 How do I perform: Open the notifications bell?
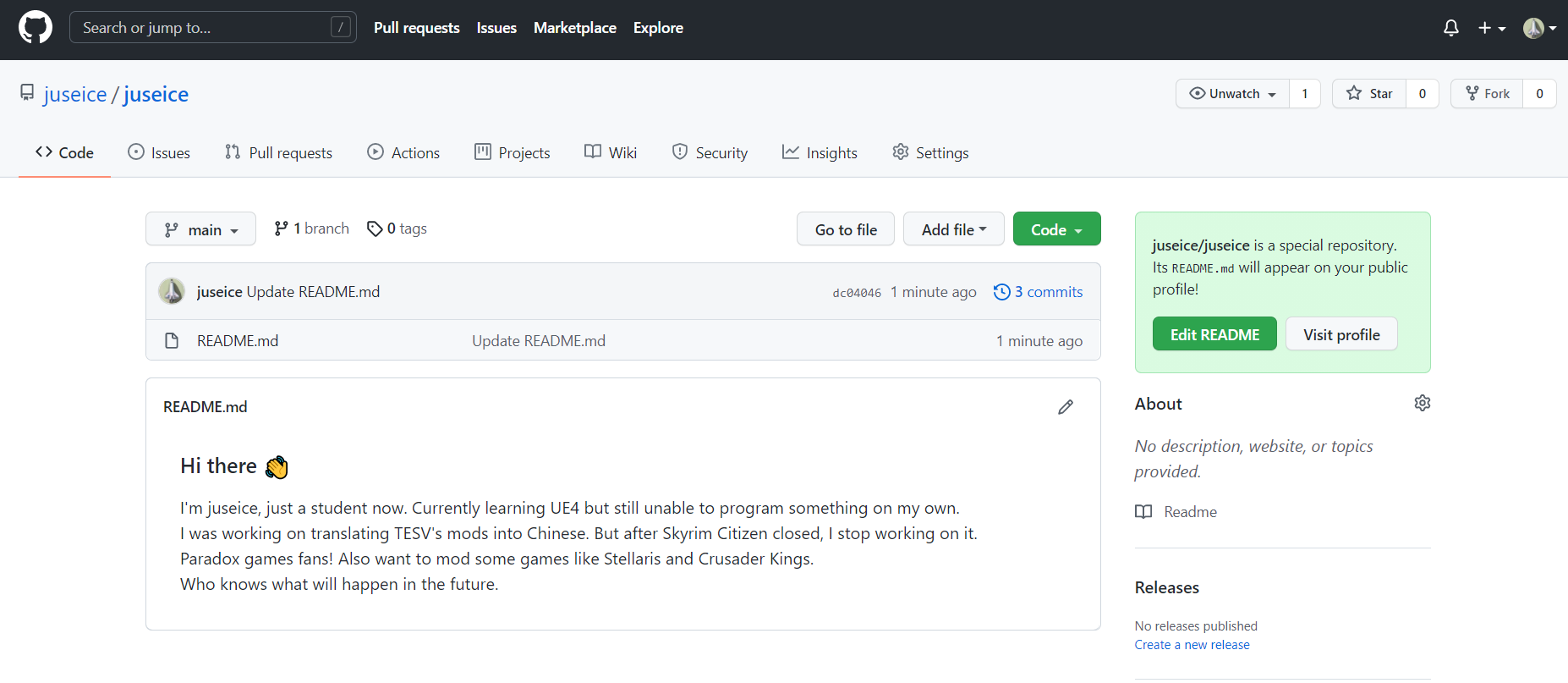[1451, 28]
